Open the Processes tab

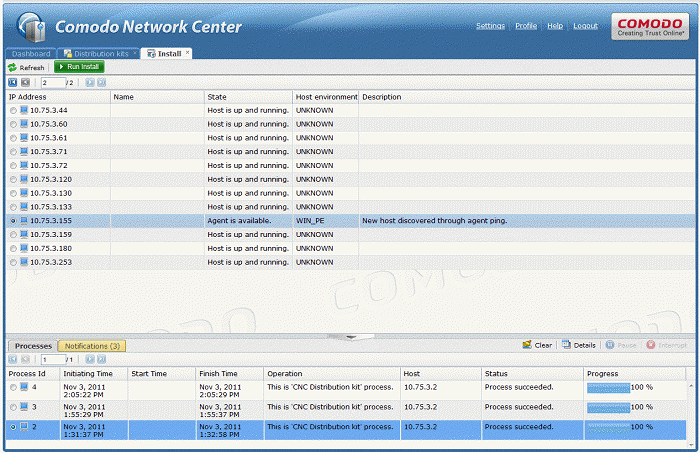coord(33,346)
